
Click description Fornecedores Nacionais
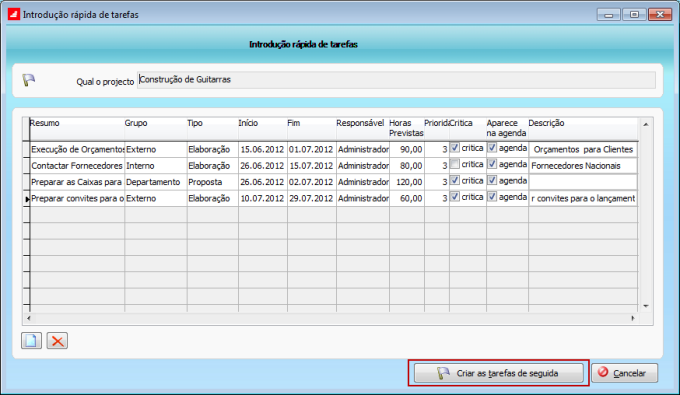(x=583, y=166)
